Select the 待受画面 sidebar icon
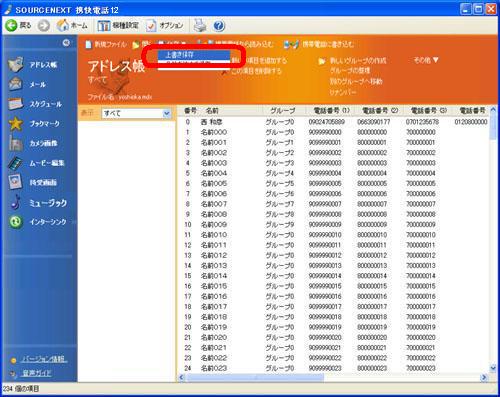Image resolution: width=500 pixels, height=397 pixels. click(x=16, y=182)
